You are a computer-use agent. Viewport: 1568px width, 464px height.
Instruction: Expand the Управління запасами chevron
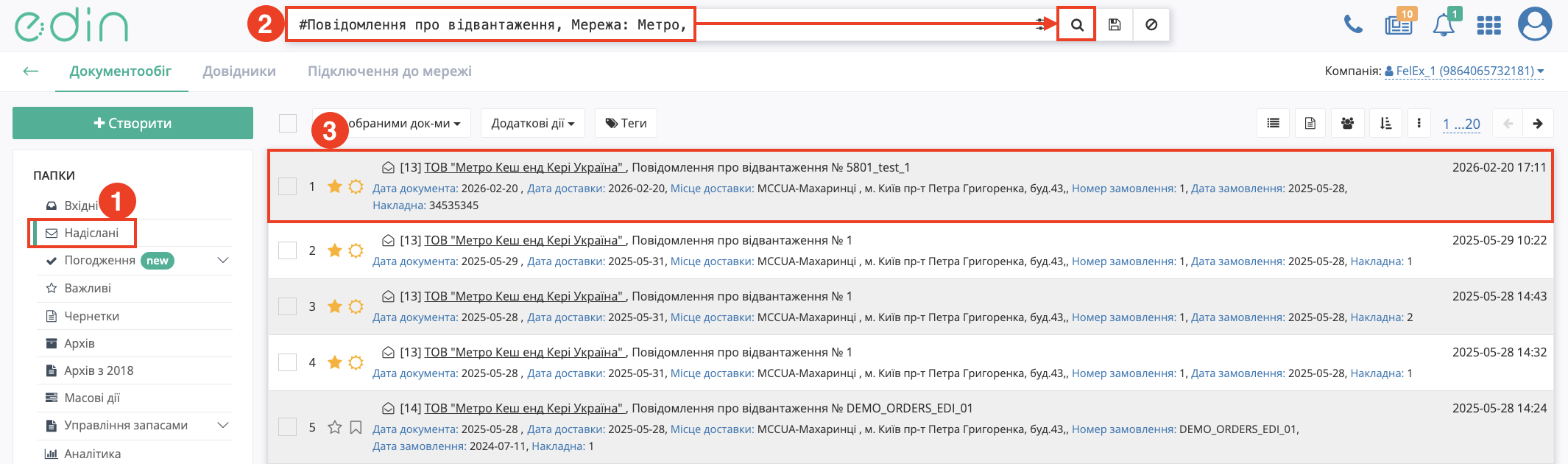(223, 426)
